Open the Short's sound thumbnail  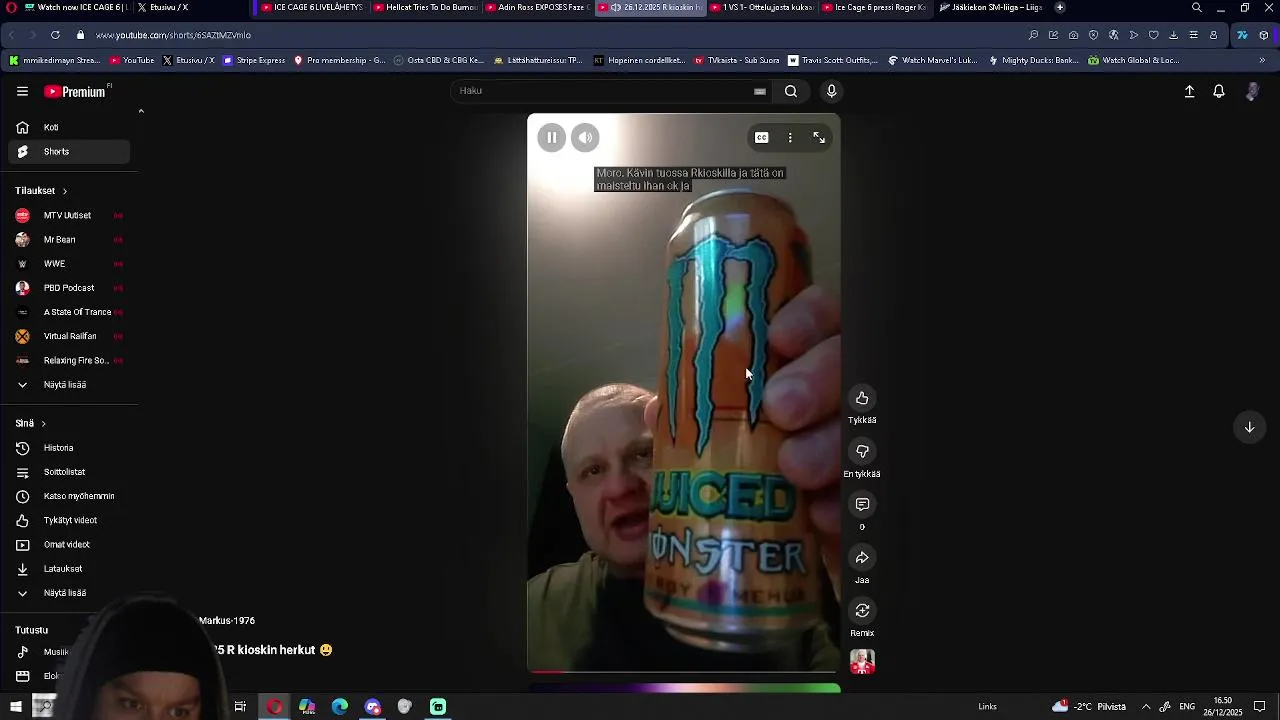pyautogui.click(x=862, y=662)
